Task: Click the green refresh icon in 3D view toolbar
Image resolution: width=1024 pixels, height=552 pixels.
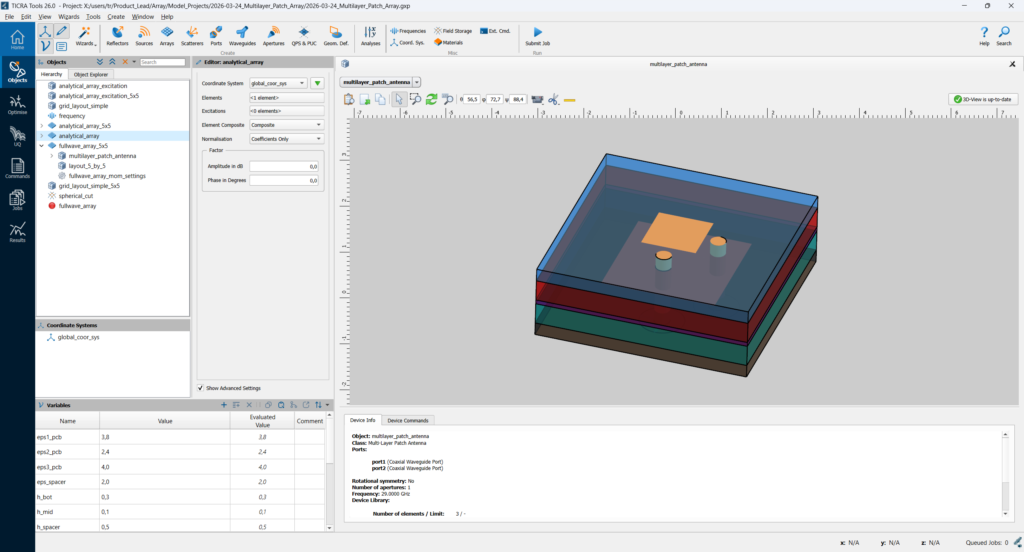Action: [x=431, y=99]
